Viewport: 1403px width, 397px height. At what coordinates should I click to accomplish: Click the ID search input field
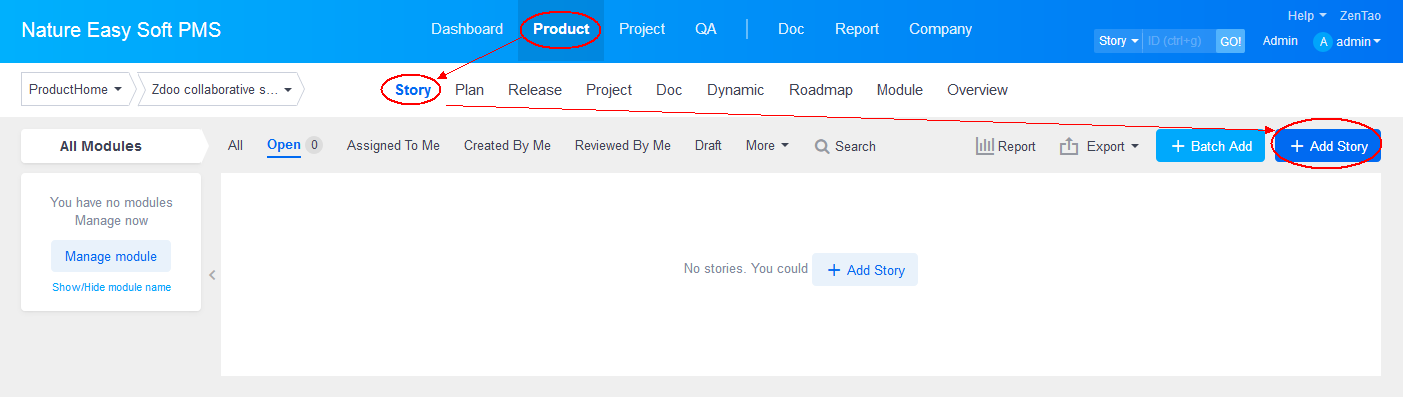pyautogui.click(x=1179, y=41)
